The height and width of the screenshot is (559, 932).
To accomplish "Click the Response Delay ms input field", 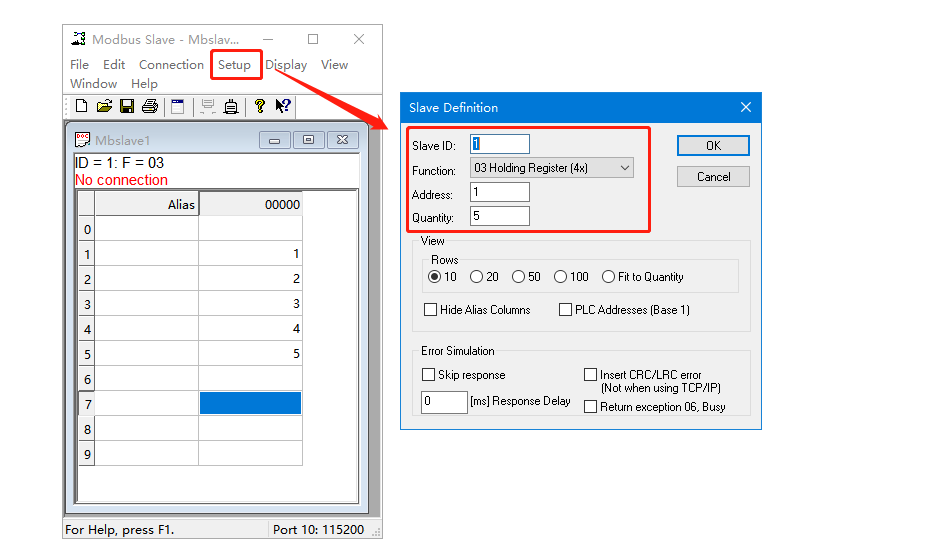I will [444, 402].
